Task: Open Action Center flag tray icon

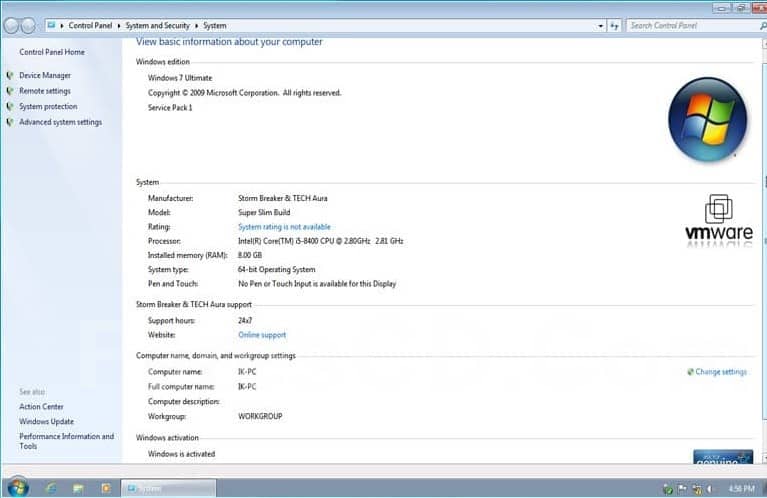Action: pos(682,488)
